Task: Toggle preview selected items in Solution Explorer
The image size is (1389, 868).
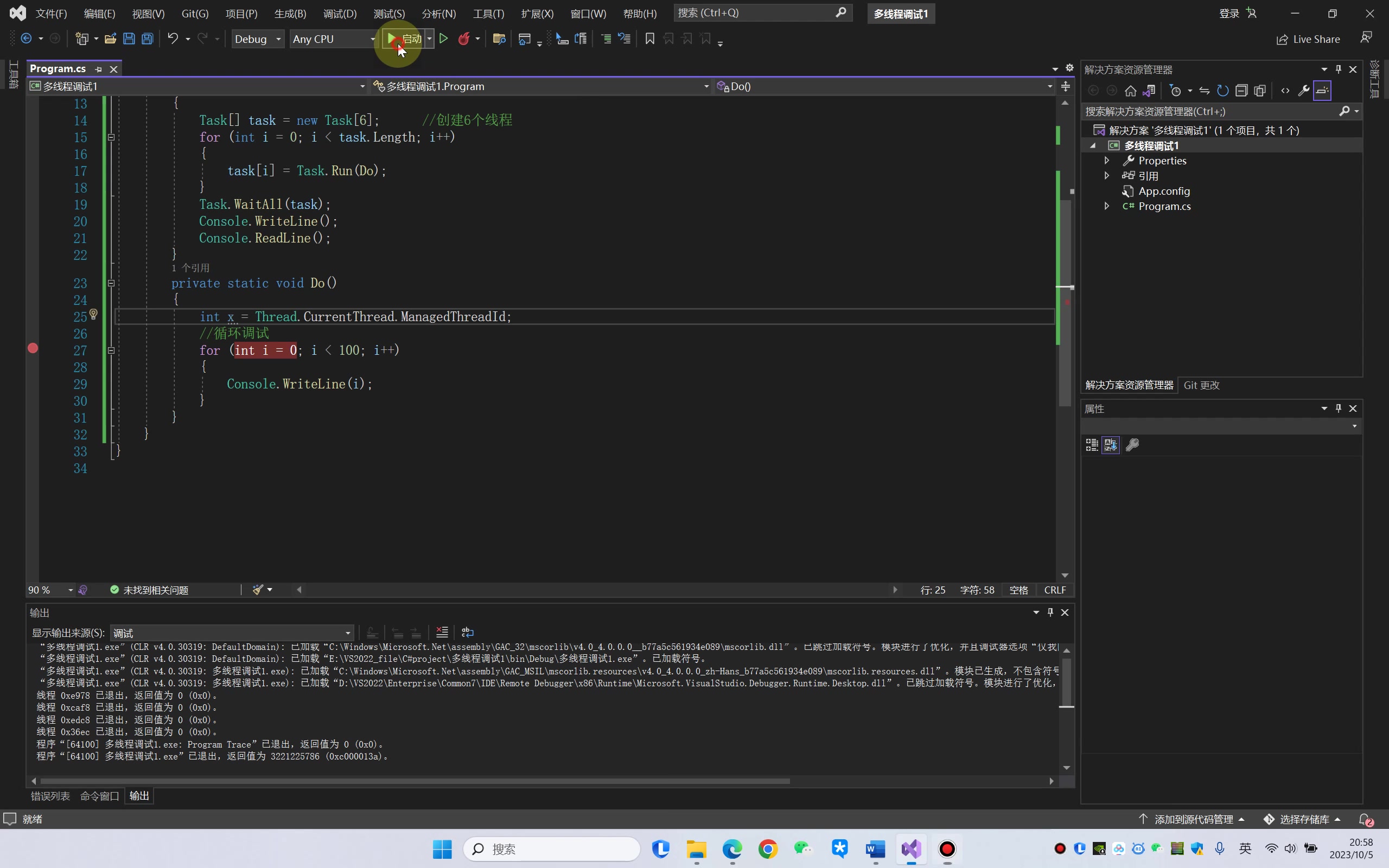Action: 1322,91
